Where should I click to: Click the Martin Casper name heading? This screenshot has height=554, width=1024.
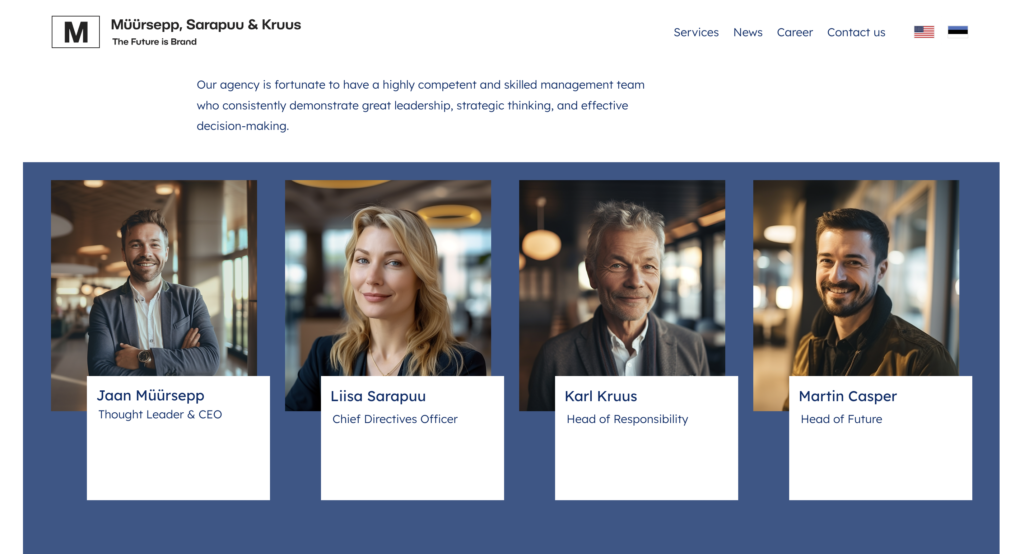[847, 396]
